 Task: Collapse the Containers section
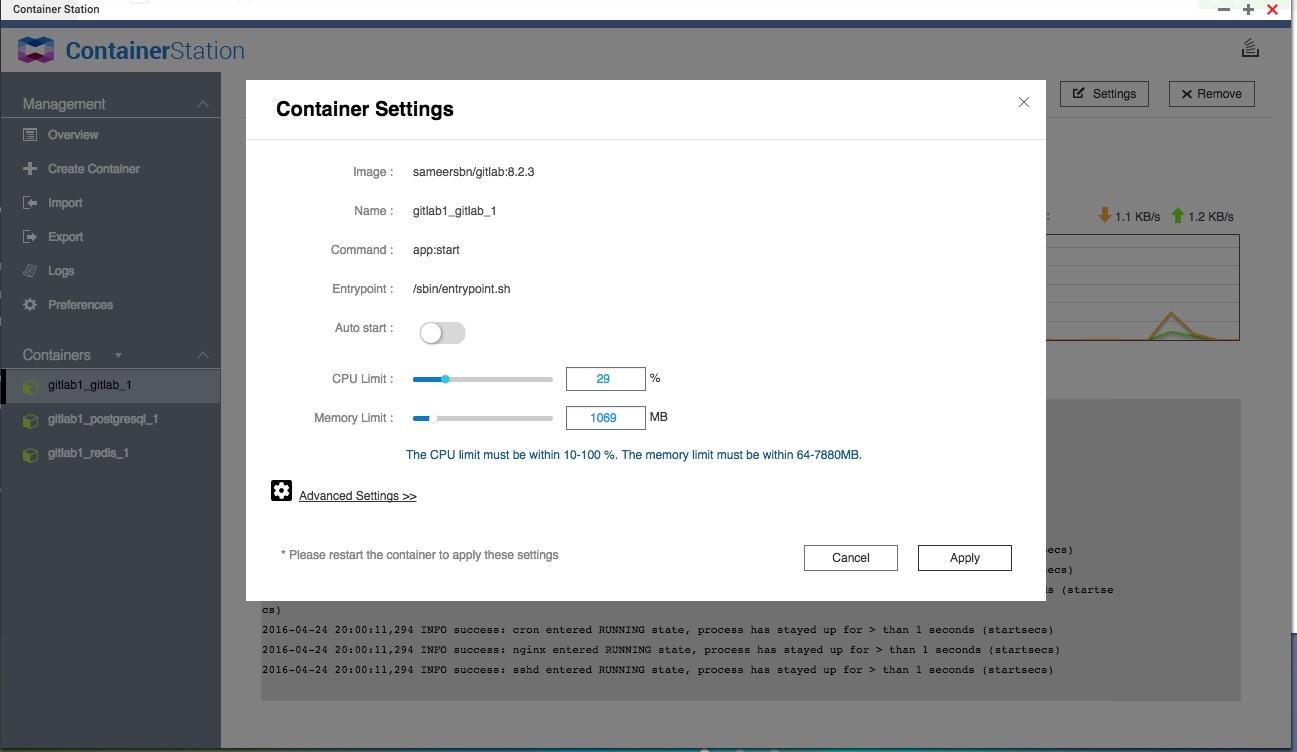202,355
